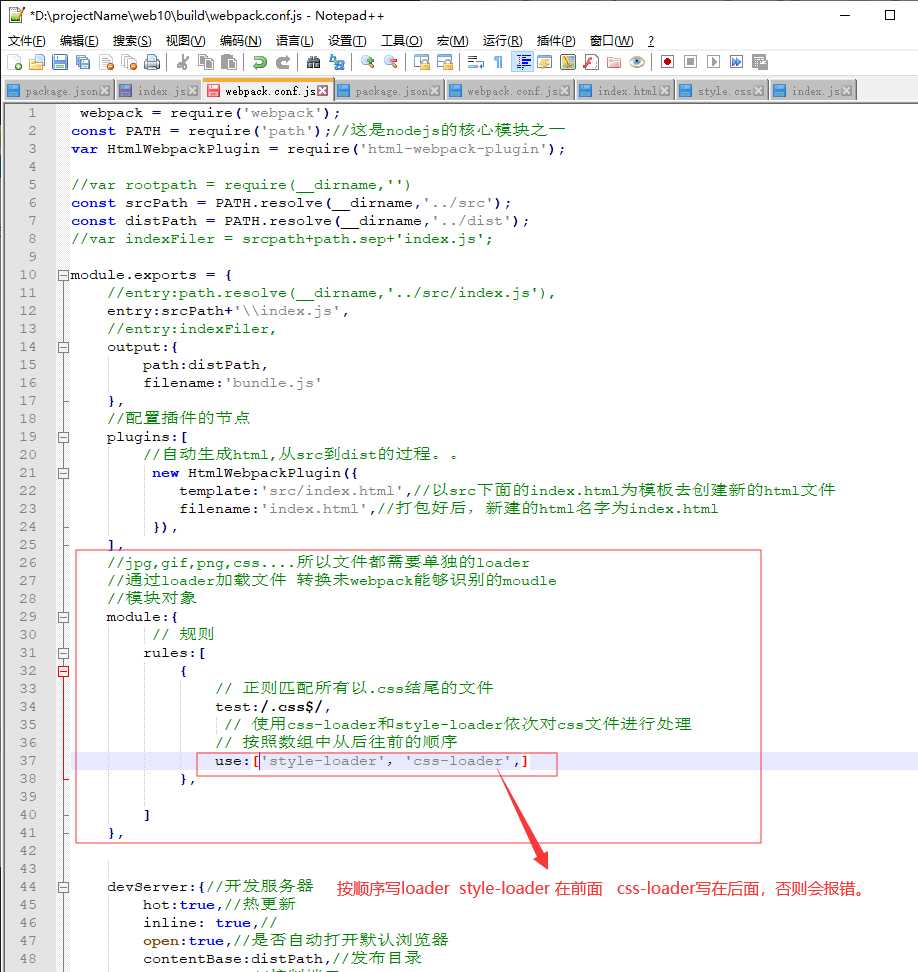This screenshot has height=972, width=918.
Task: Collapse the module block at line 29
Action: [x=63, y=617]
